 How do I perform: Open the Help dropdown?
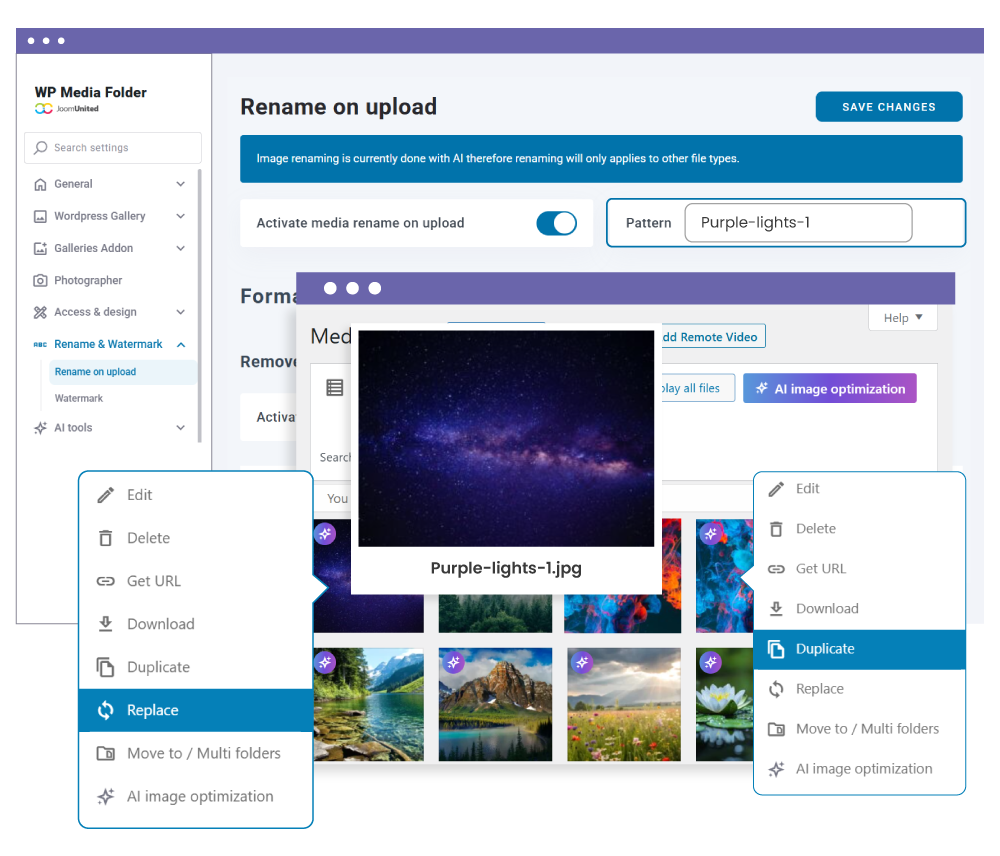tap(902, 317)
